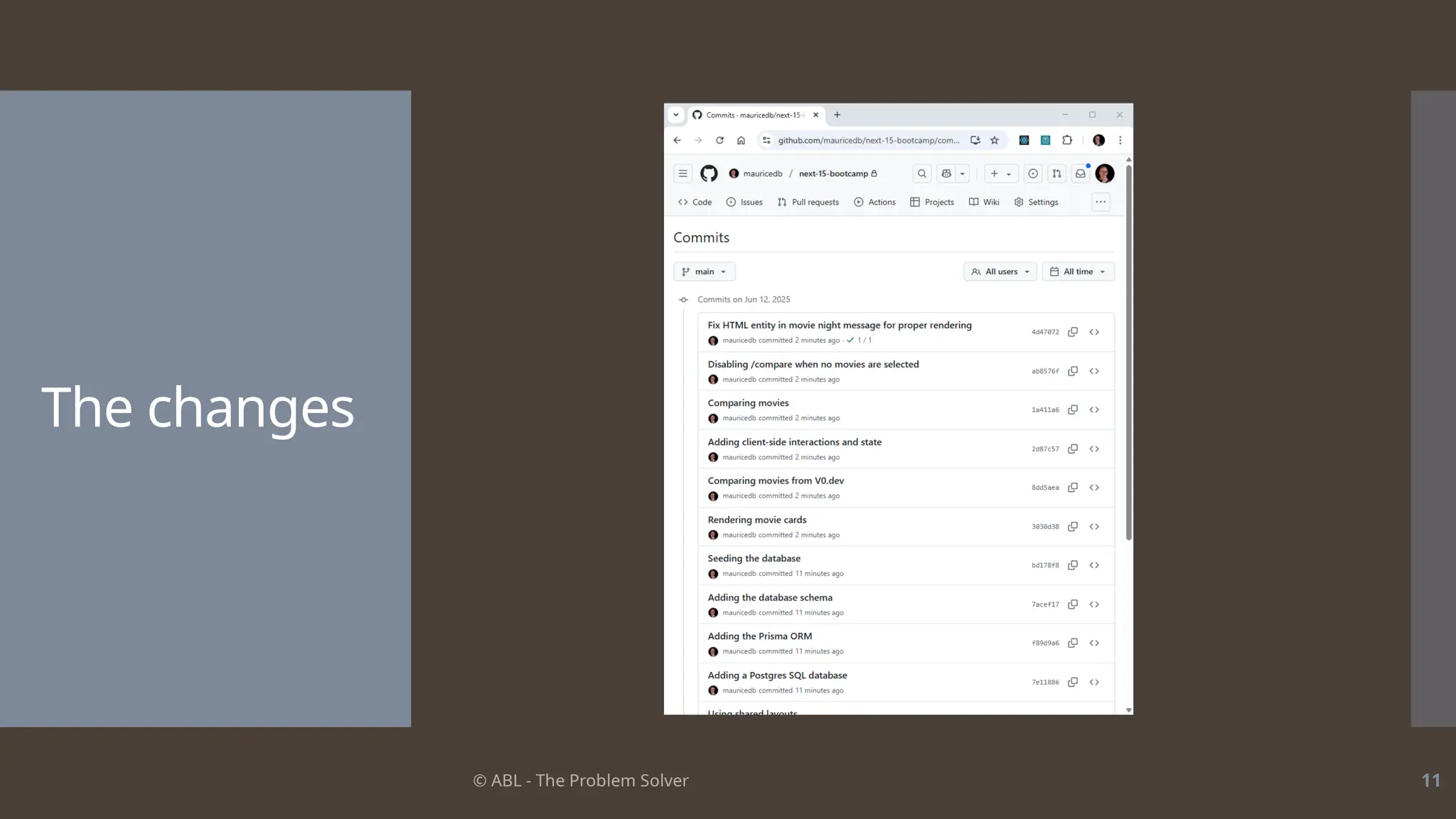Open the All time date filter

1078,272
